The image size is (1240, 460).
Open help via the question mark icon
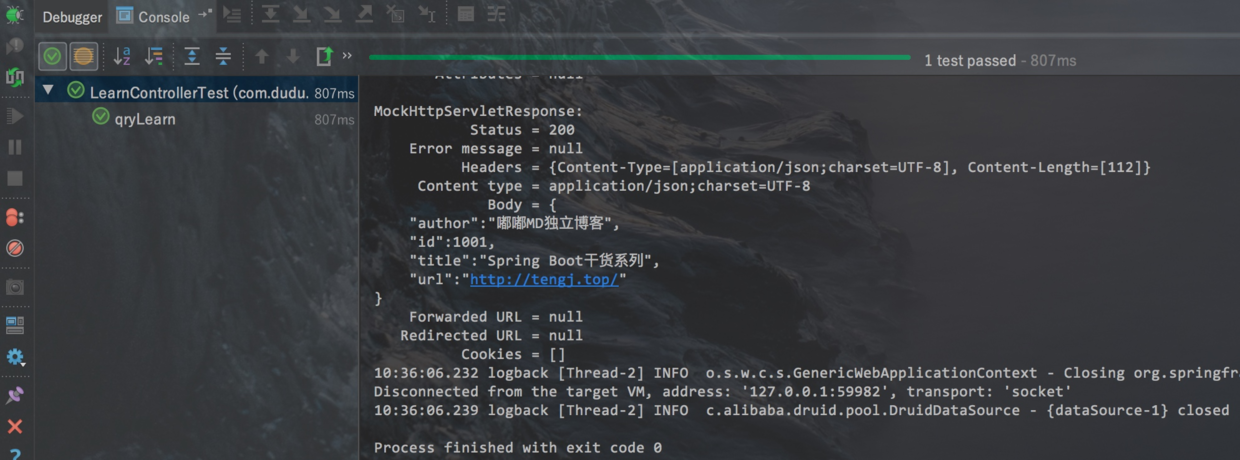click(14, 452)
